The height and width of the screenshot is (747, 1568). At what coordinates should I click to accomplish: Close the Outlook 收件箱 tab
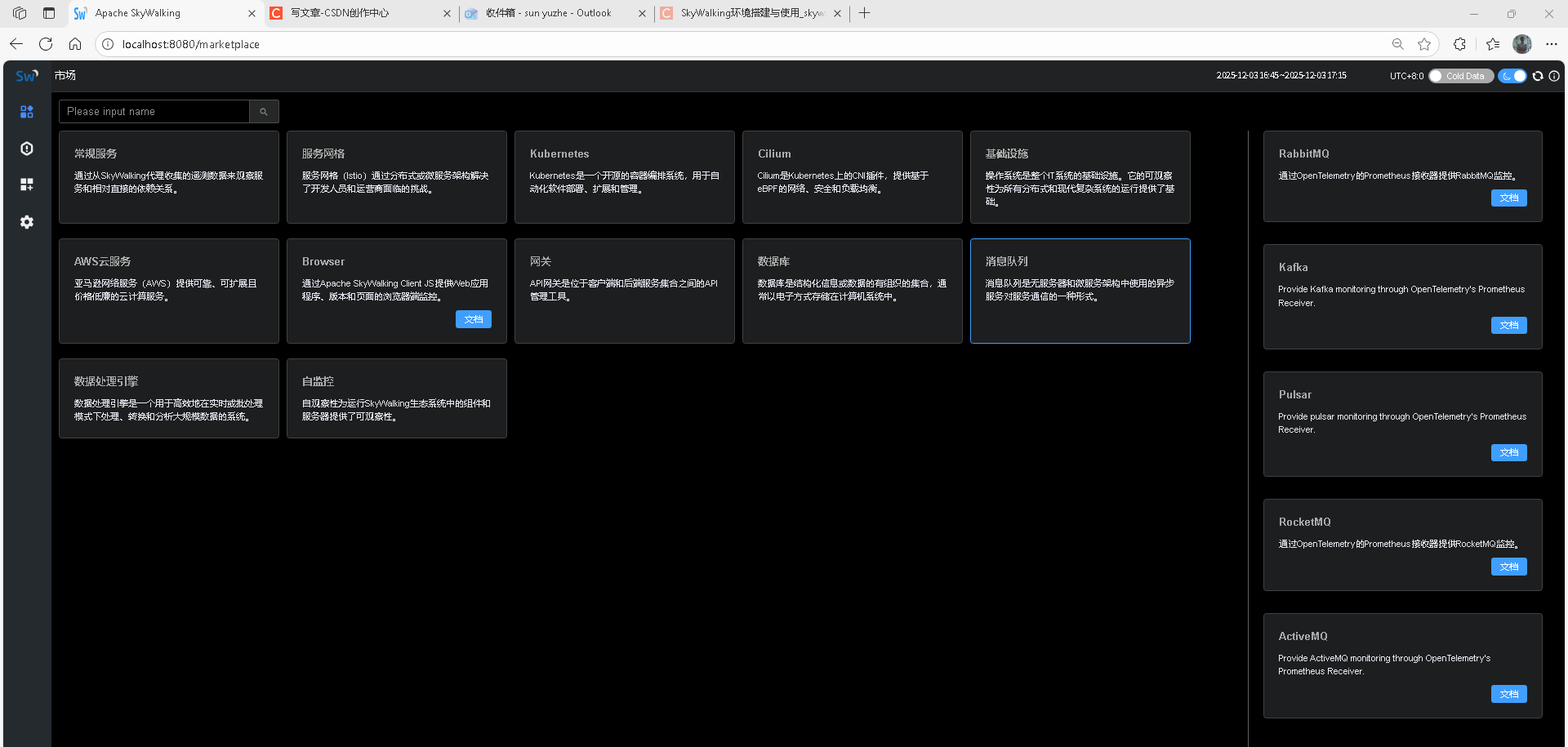click(x=642, y=13)
